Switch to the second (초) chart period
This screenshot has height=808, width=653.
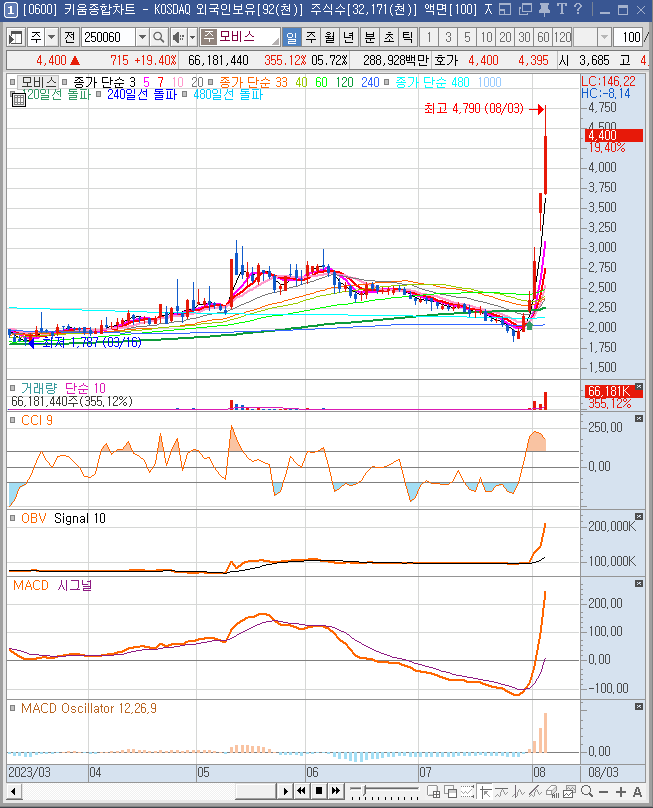point(389,37)
